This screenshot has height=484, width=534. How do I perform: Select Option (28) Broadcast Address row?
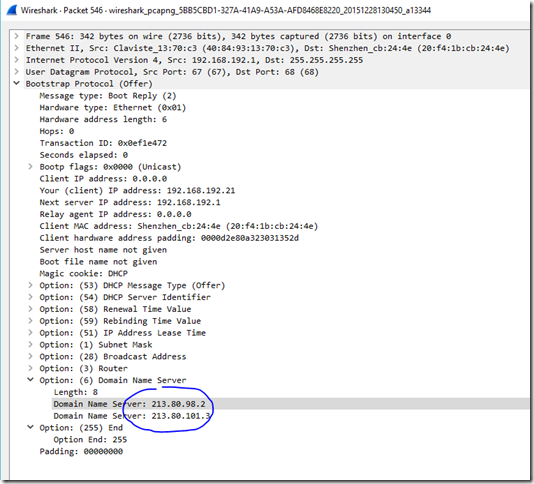pyautogui.click(x=113, y=357)
